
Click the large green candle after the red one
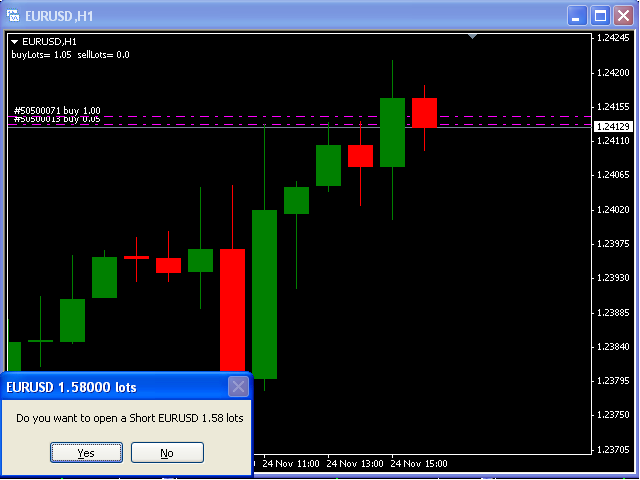(x=264, y=294)
